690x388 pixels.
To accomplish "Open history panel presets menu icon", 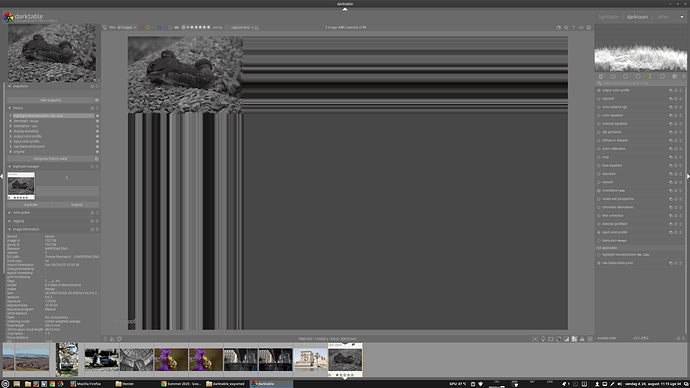I will coord(97,108).
